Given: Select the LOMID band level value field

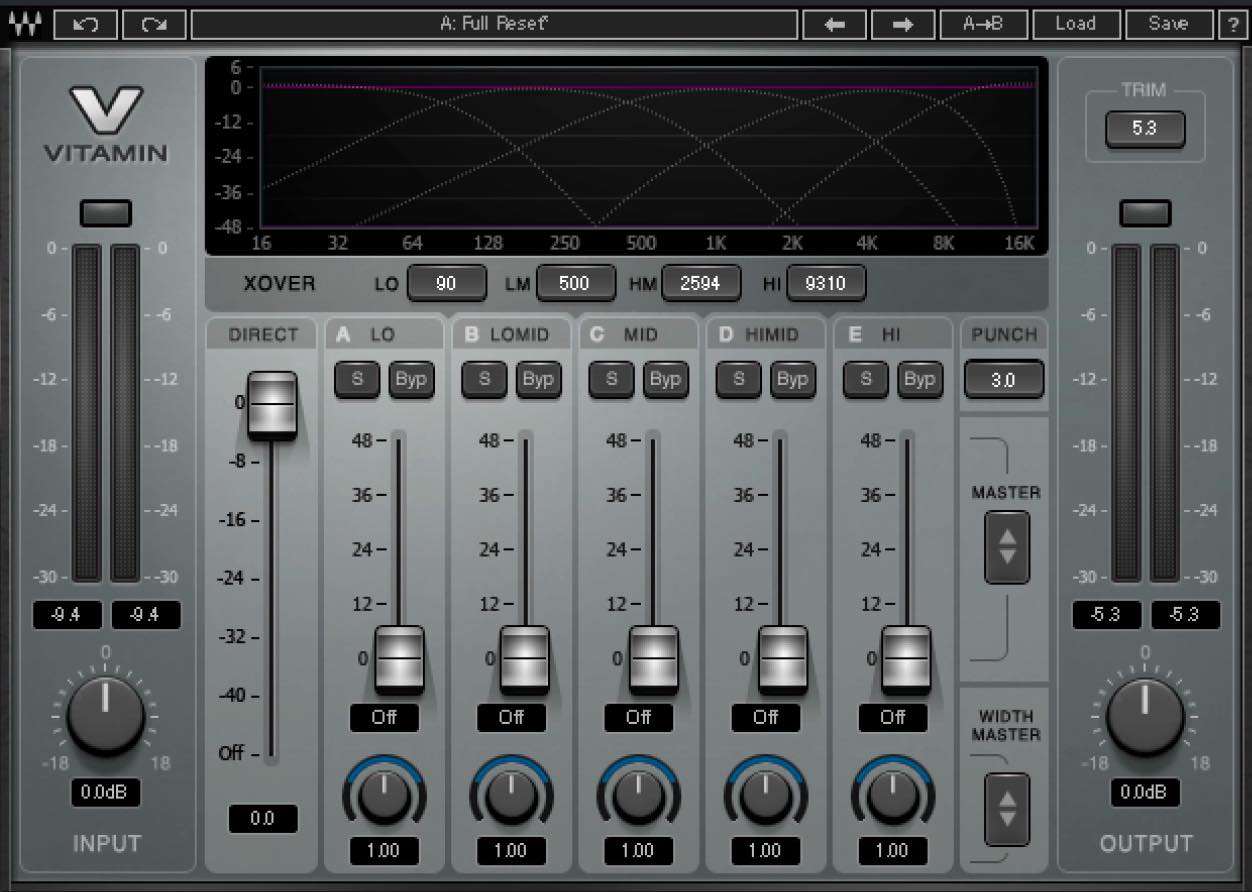Looking at the screenshot, I should click(x=511, y=718).
